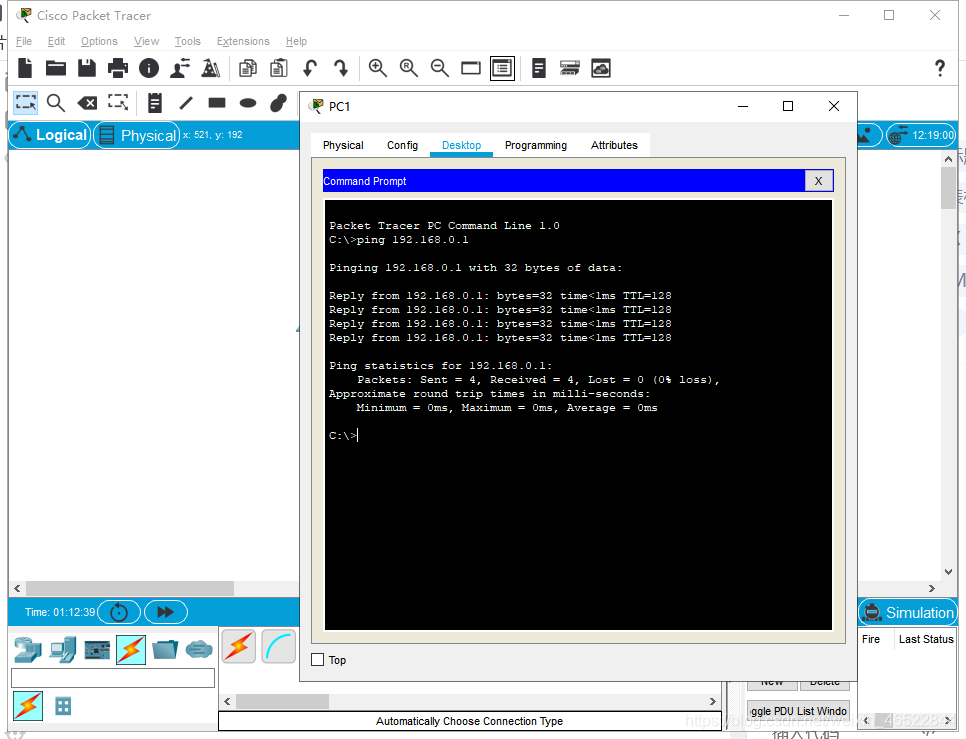The height and width of the screenshot is (739, 966).
Task: Select Connections lightning category
Action: (131, 650)
